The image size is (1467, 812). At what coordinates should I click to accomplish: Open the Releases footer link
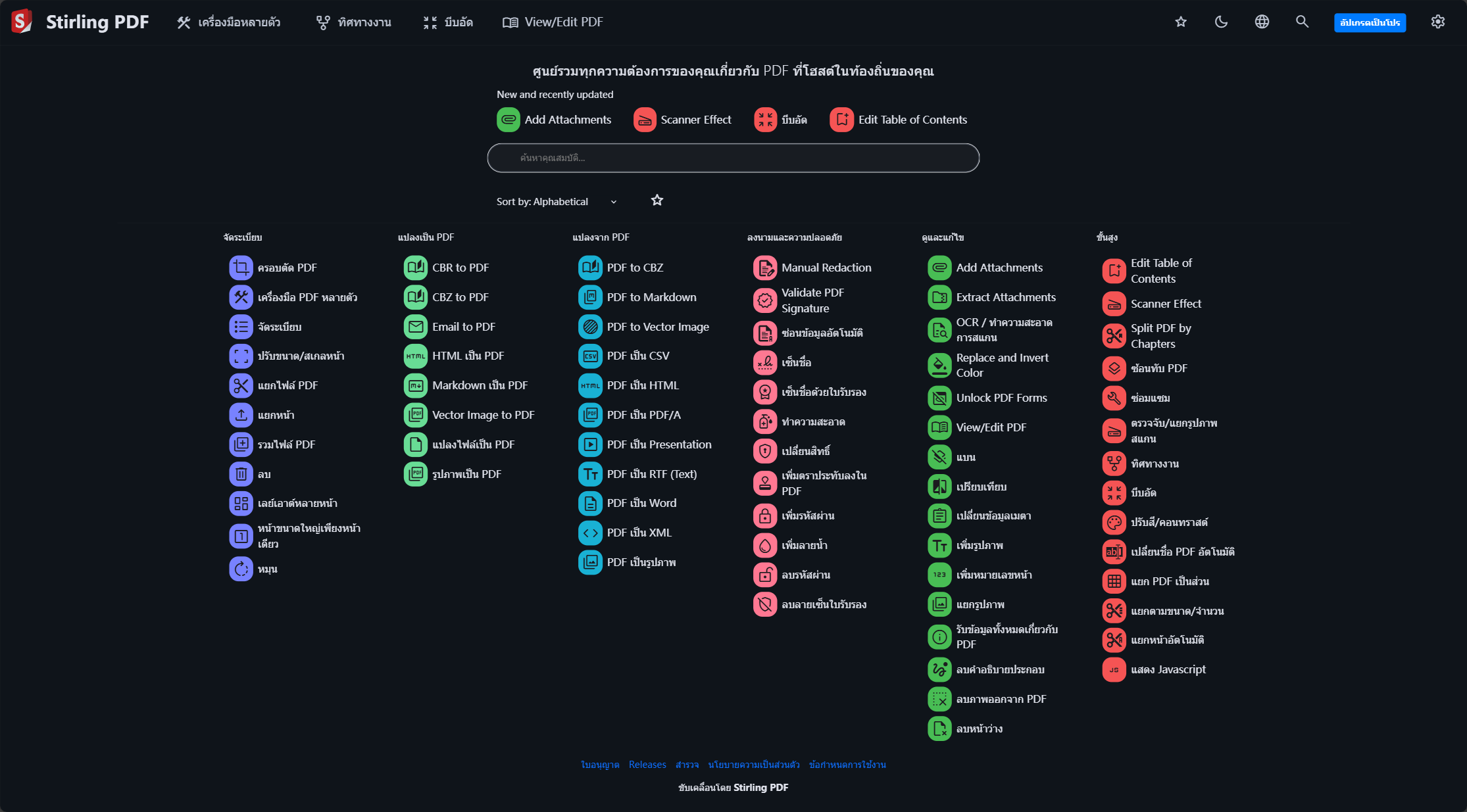click(x=647, y=765)
